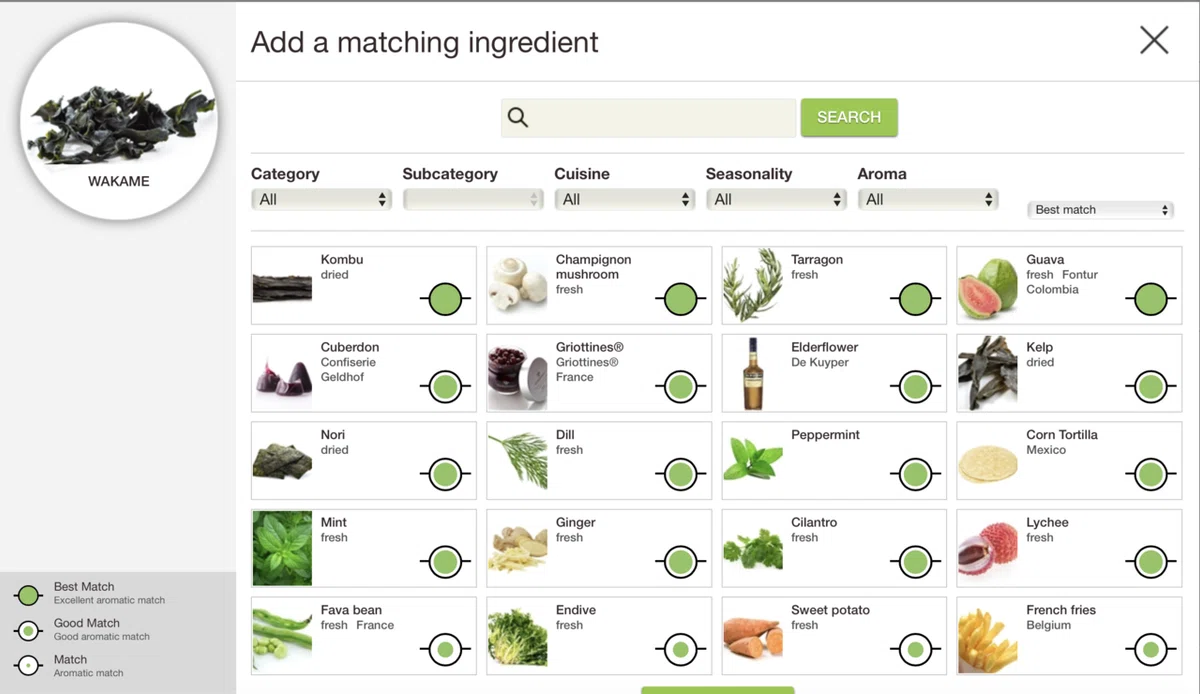Change the Best match sort dropdown
Screen dimensions: 1200x694
tap(1100, 210)
